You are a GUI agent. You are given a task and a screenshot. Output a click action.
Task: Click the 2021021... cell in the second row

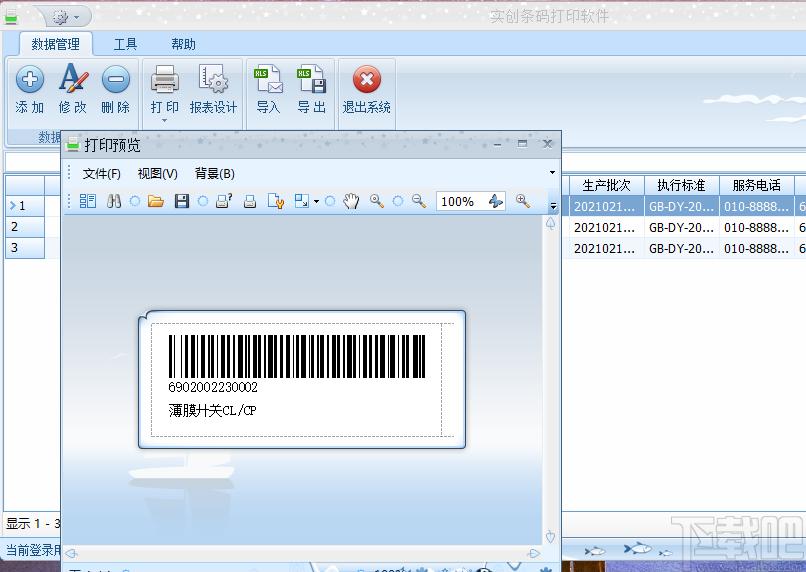tap(607, 227)
